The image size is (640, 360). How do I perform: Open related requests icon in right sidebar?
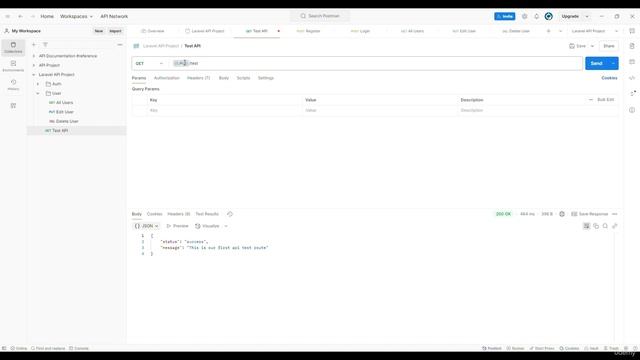click(x=633, y=93)
